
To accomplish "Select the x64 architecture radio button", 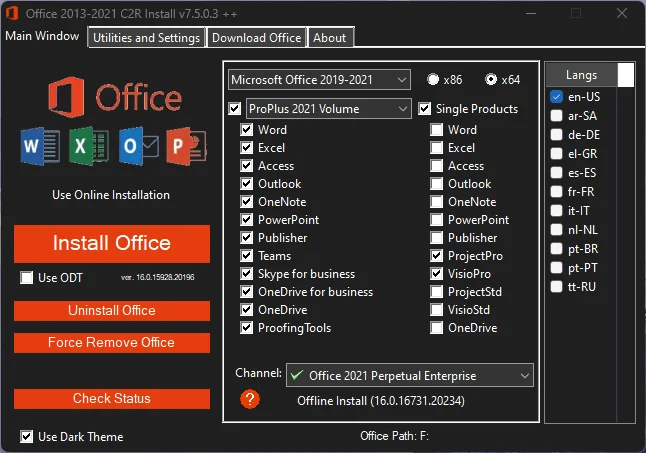I will pyautogui.click(x=491, y=79).
